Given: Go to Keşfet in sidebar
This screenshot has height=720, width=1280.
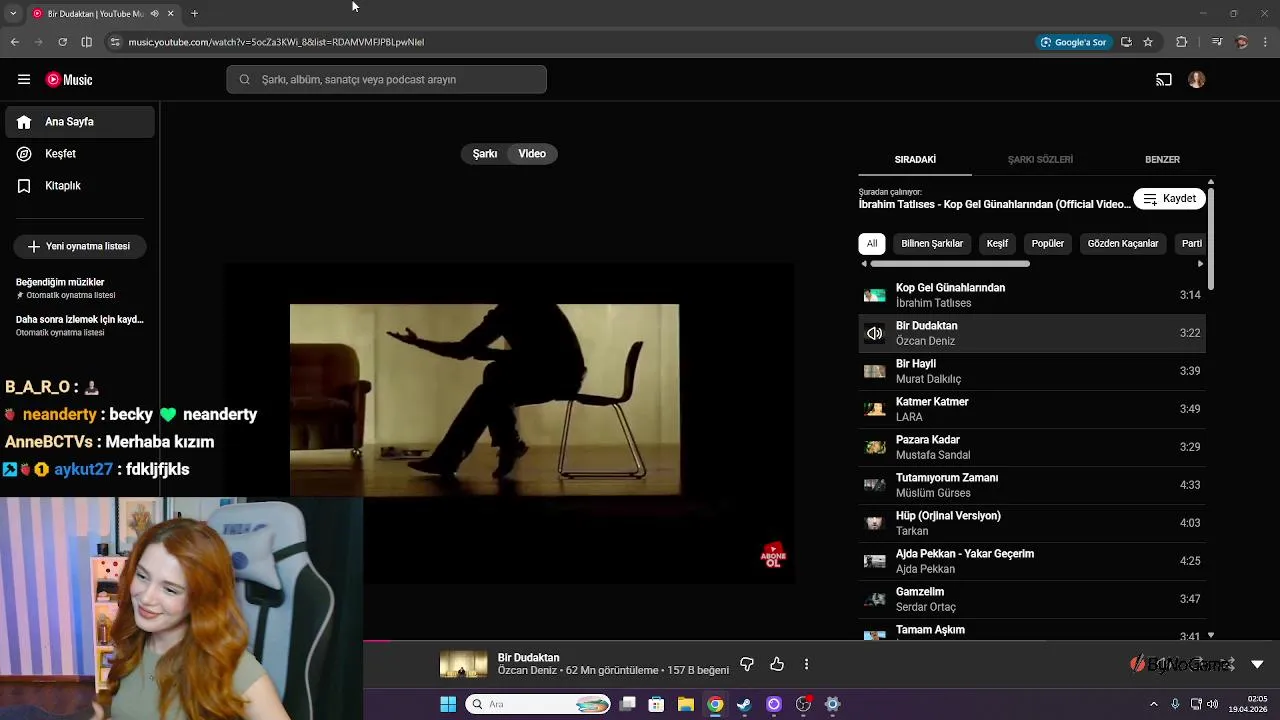Looking at the screenshot, I should coord(80,154).
